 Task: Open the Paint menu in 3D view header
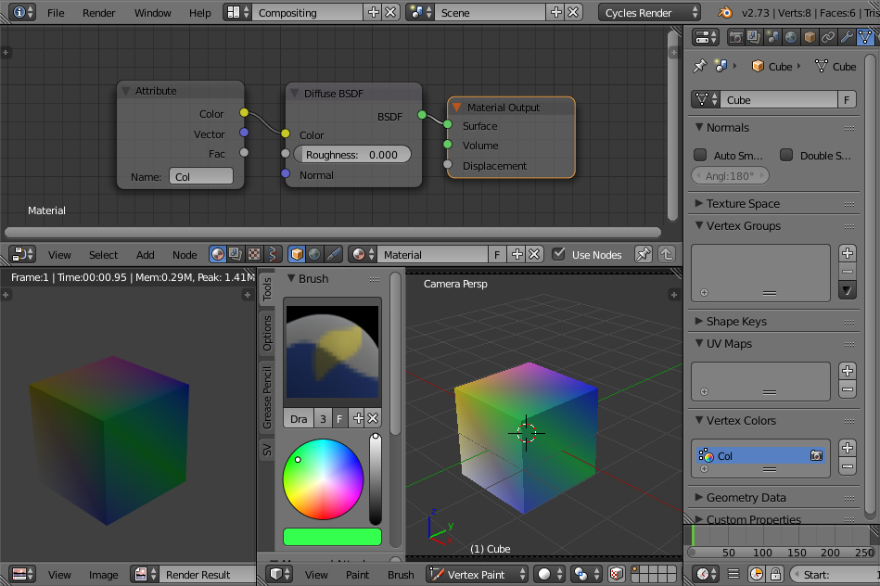pyautogui.click(x=357, y=575)
